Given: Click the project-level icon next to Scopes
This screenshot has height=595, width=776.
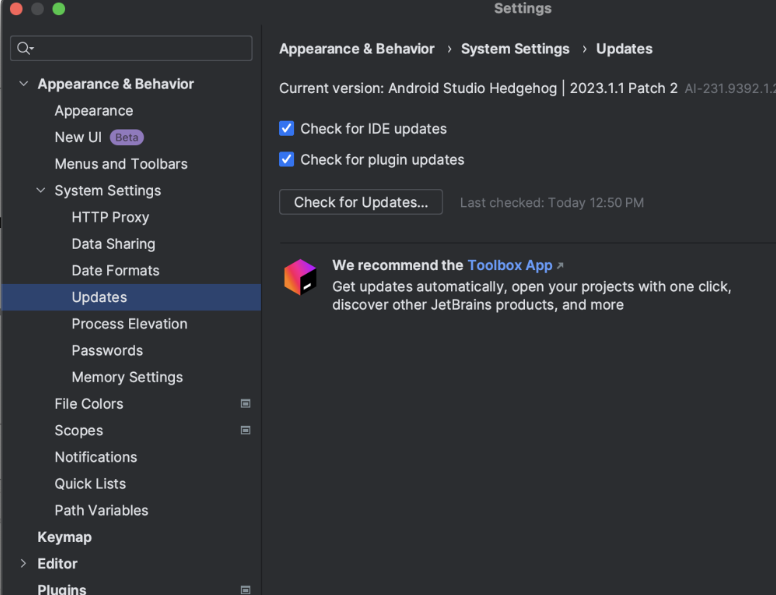Looking at the screenshot, I should pos(245,430).
